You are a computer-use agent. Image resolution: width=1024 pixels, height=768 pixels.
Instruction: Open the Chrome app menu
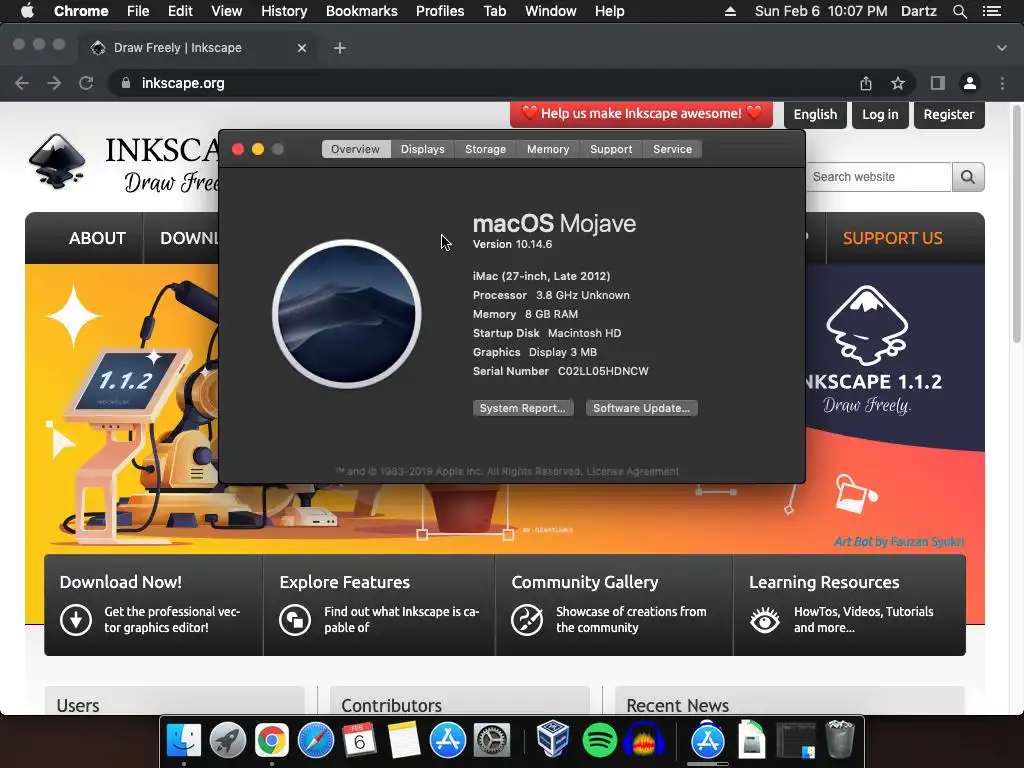pyautogui.click(x=81, y=11)
